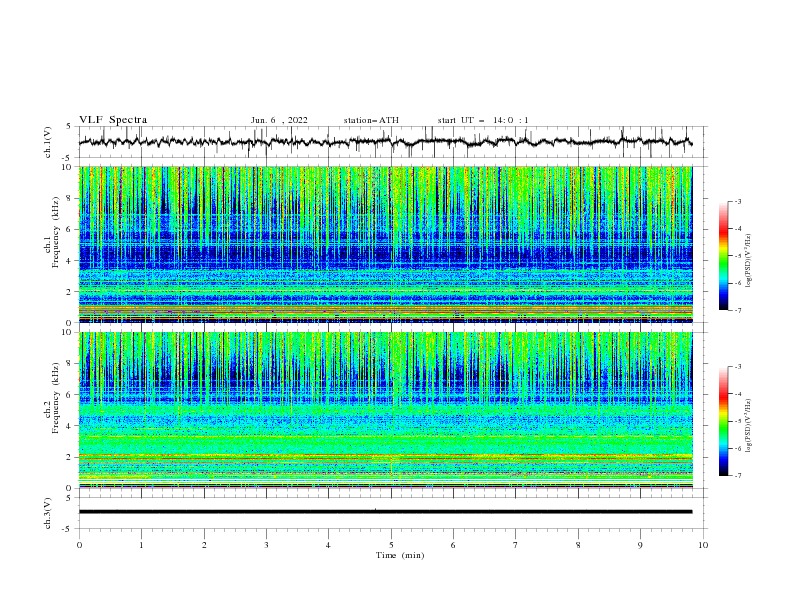
Task: Click the time axis tick label "1"
Action: (x=141, y=545)
